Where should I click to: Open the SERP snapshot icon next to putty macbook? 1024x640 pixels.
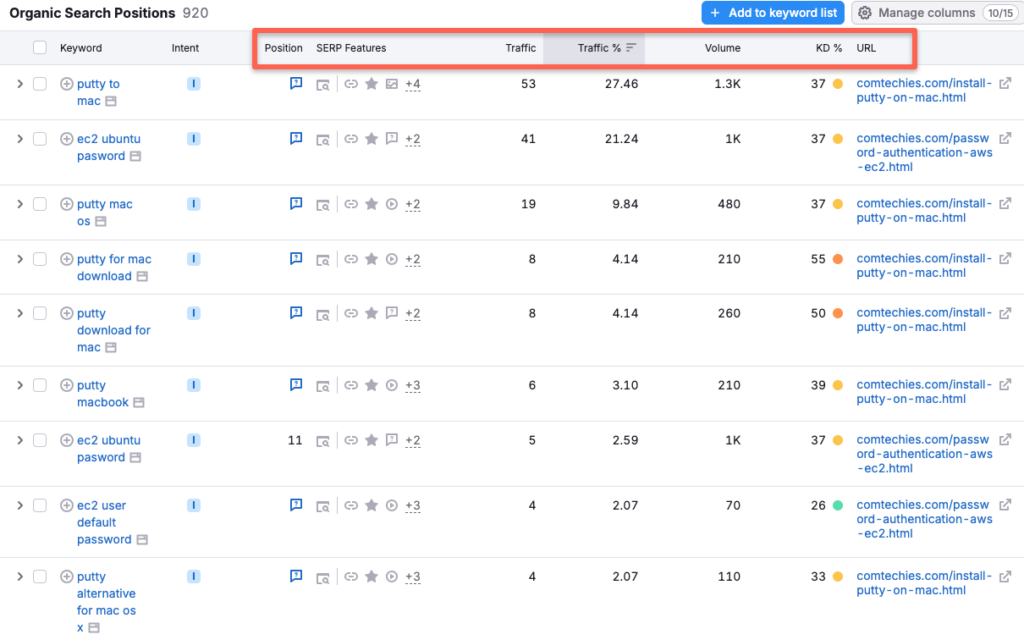click(322, 385)
